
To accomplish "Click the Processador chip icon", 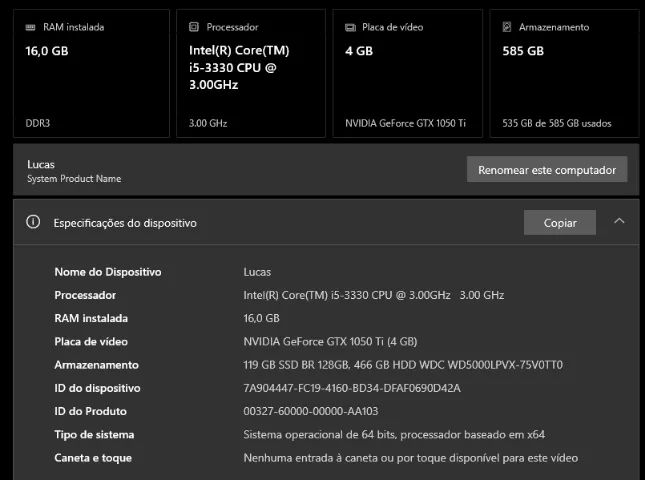I will (x=194, y=27).
